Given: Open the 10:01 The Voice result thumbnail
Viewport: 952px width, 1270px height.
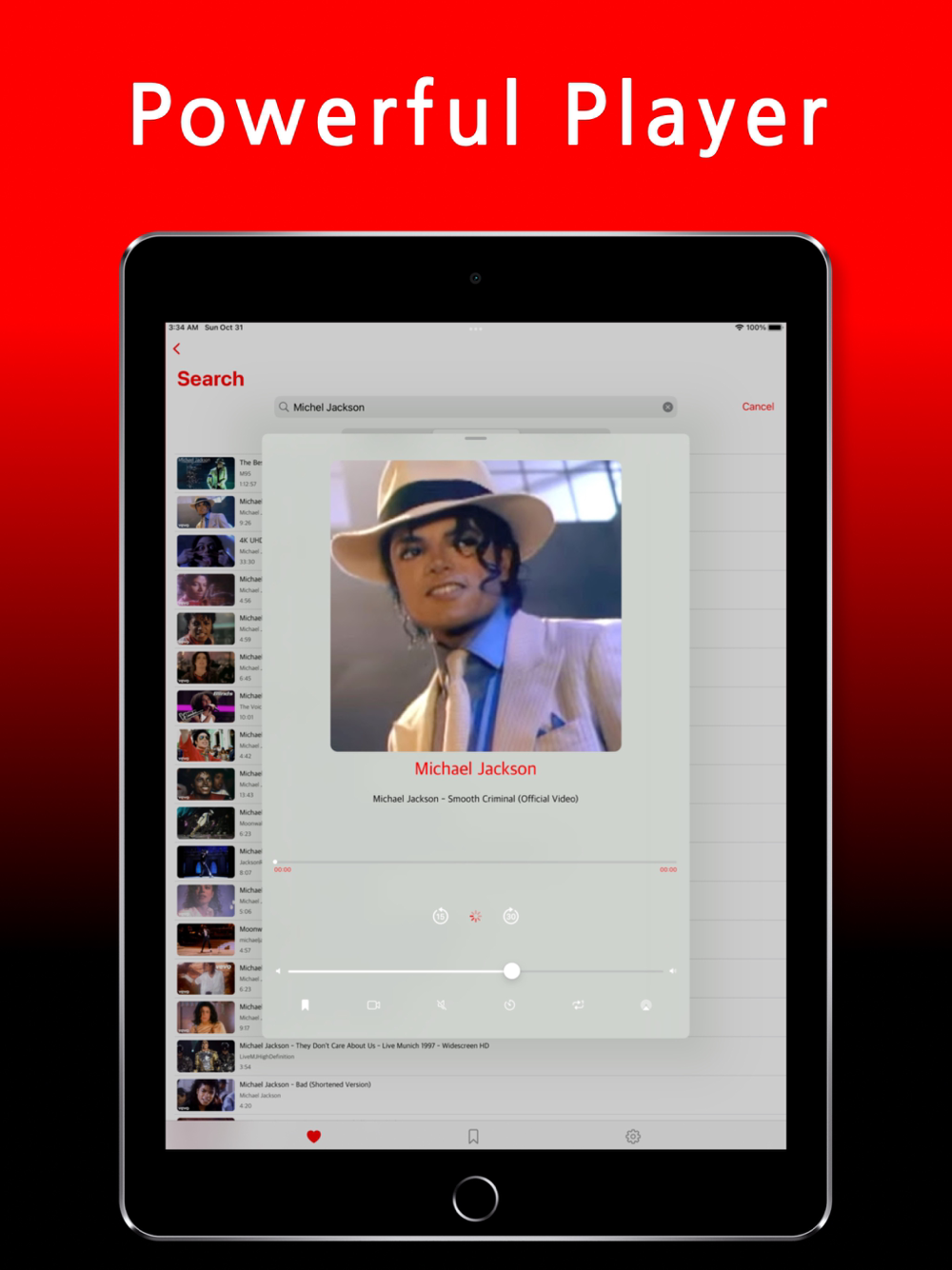Looking at the screenshot, I should click(206, 706).
